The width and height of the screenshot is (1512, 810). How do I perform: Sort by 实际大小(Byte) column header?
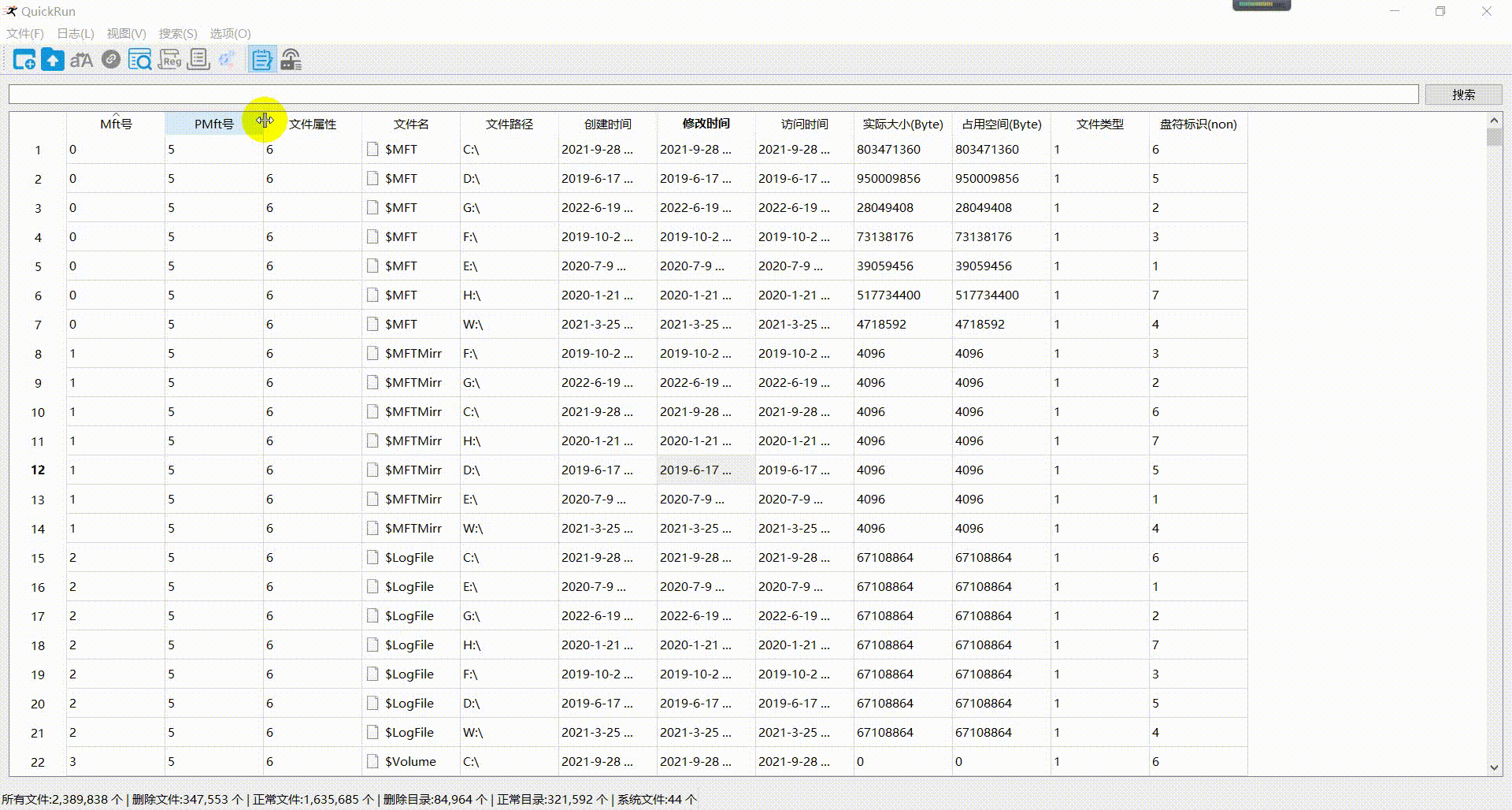coord(902,124)
